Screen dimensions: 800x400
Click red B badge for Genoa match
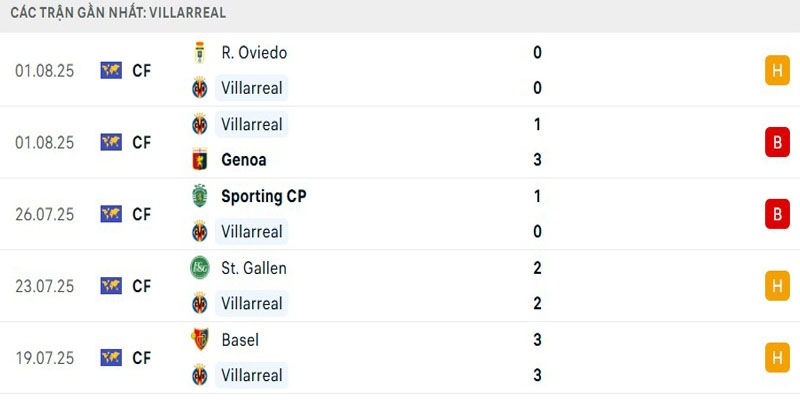coord(777,142)
